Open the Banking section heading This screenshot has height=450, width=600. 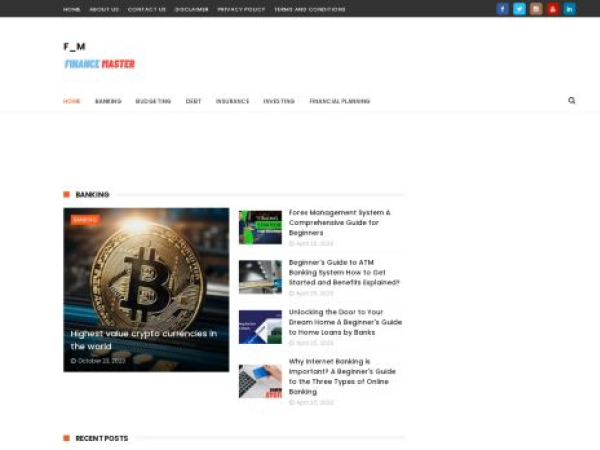click(92, 194)
